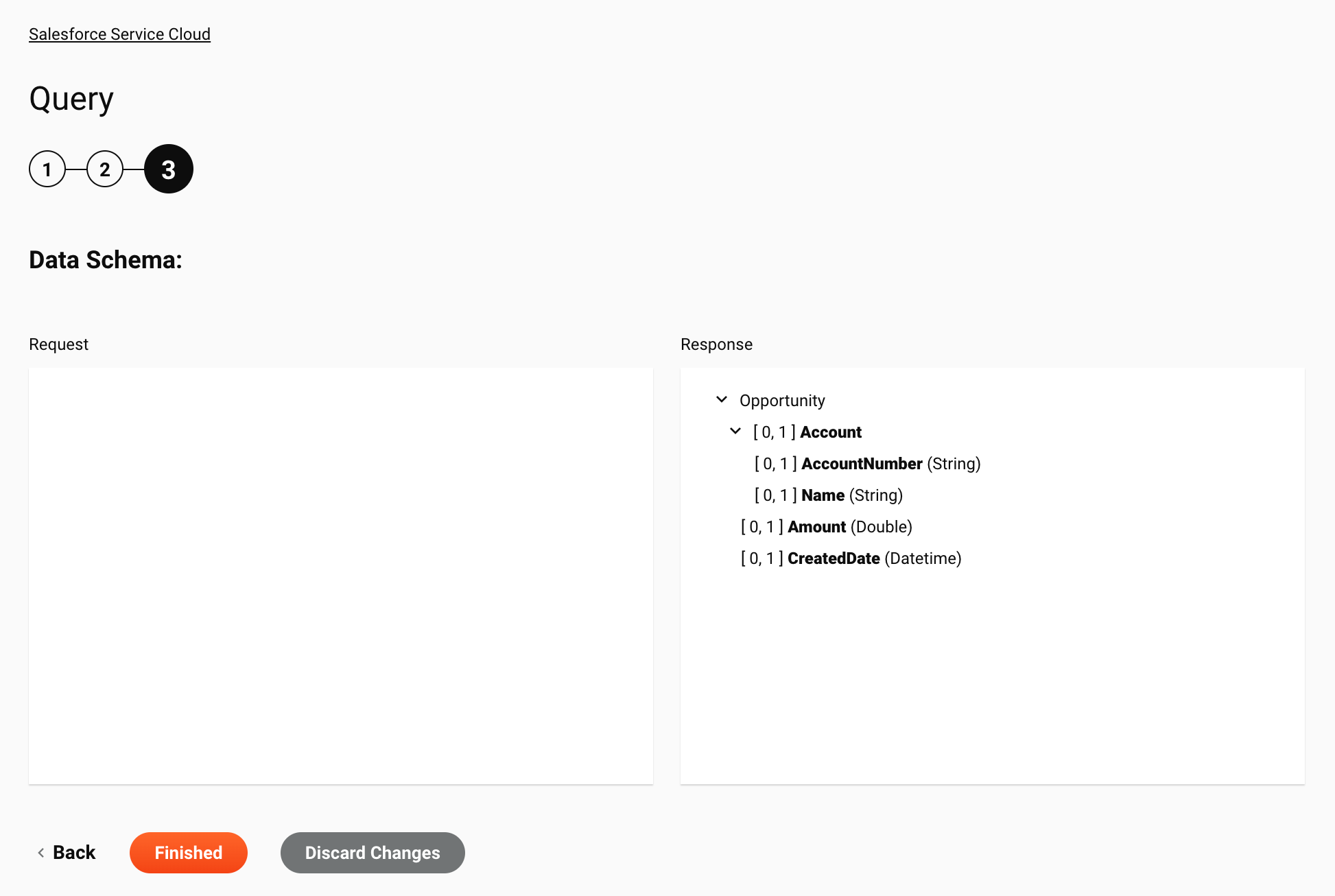Viewport: 1335px width, 896px height.
Task: Click the Request panel header
Action: (58, 344)
